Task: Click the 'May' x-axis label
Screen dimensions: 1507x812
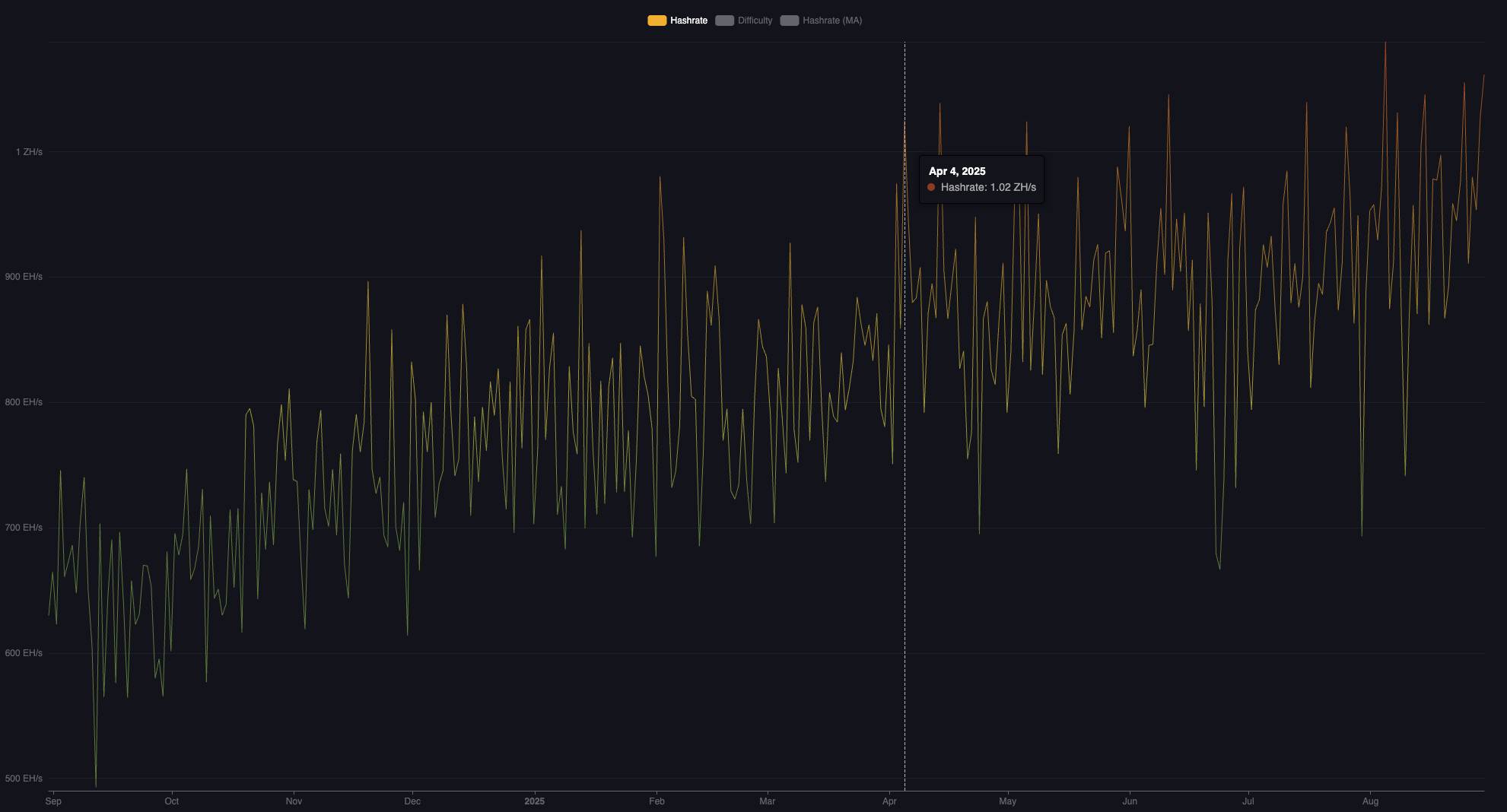Action: (x=1007, y=801)
